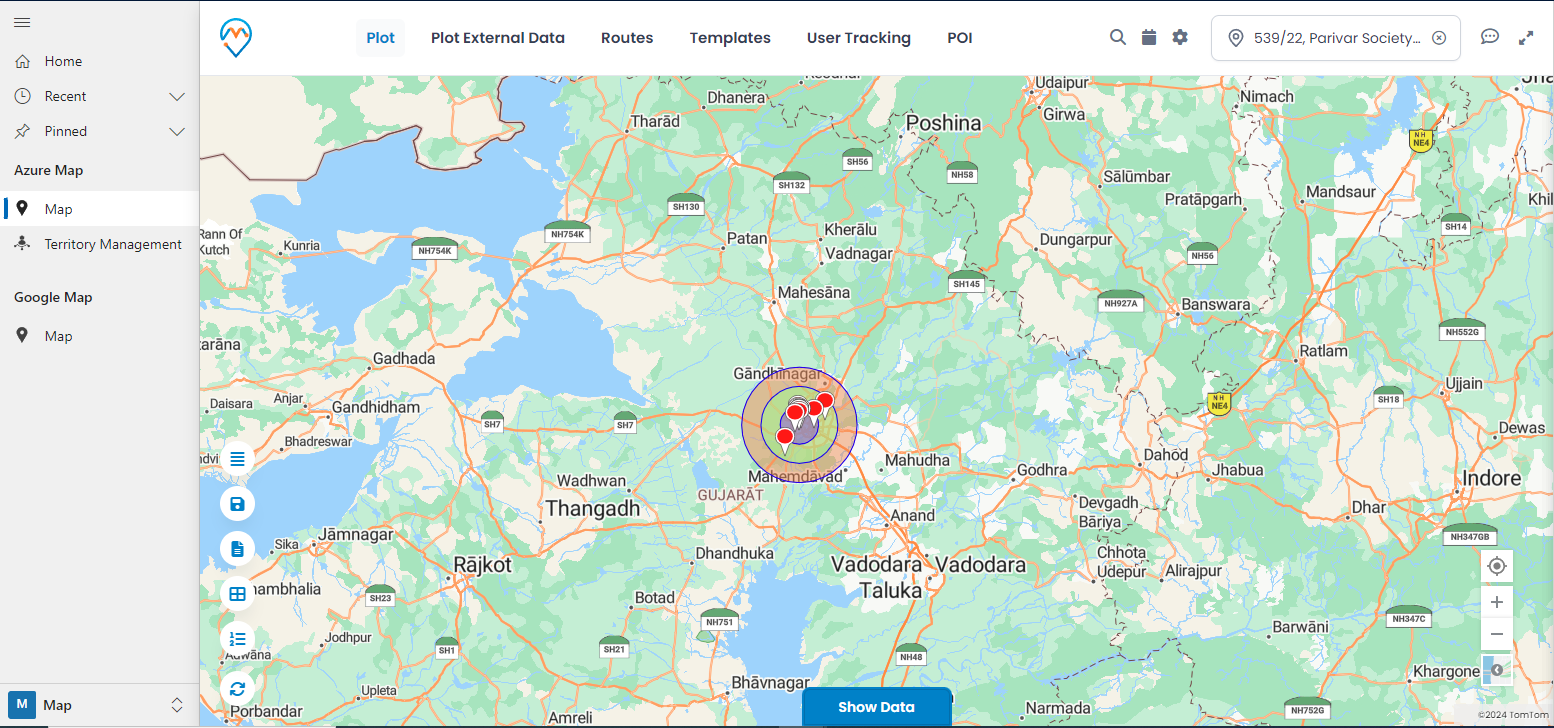Viewport: 1554px width, 728px height.
Task: Focus the Parivar Society location search field
Action: [1336, 38]
